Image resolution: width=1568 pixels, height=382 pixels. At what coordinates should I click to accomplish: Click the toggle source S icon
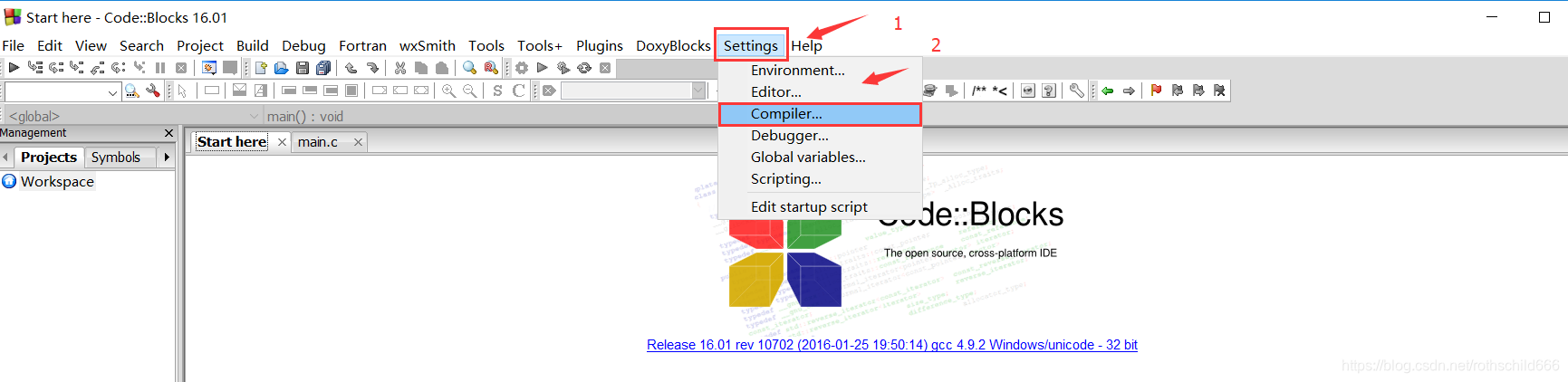(497, 91)
